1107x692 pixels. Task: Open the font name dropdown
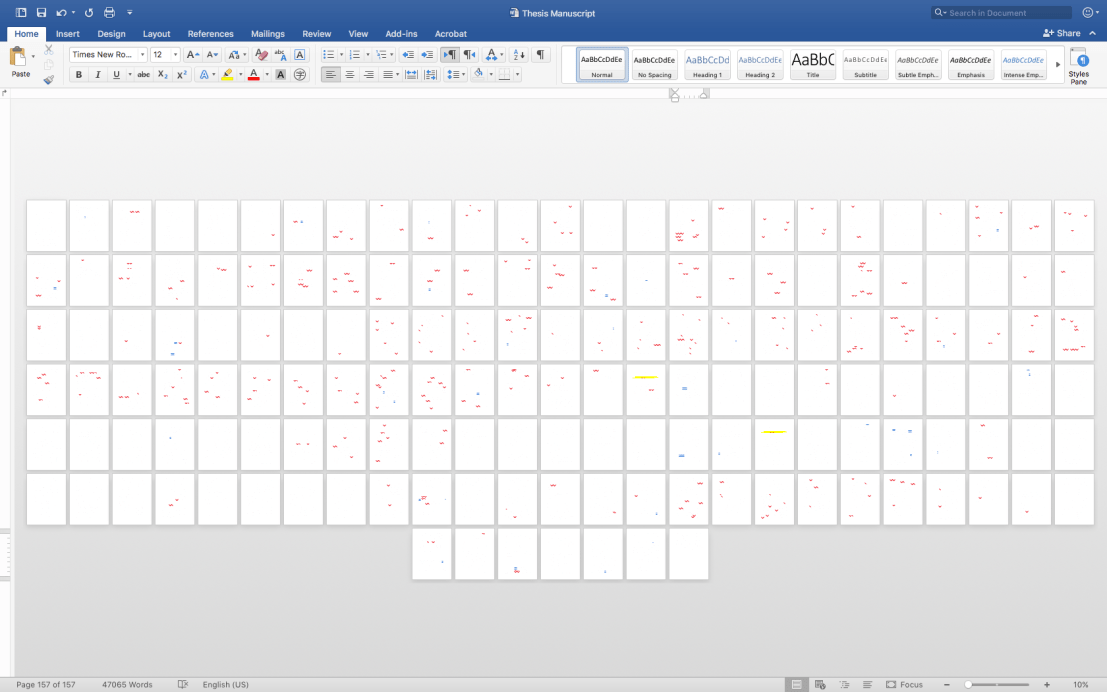point(142,55)
